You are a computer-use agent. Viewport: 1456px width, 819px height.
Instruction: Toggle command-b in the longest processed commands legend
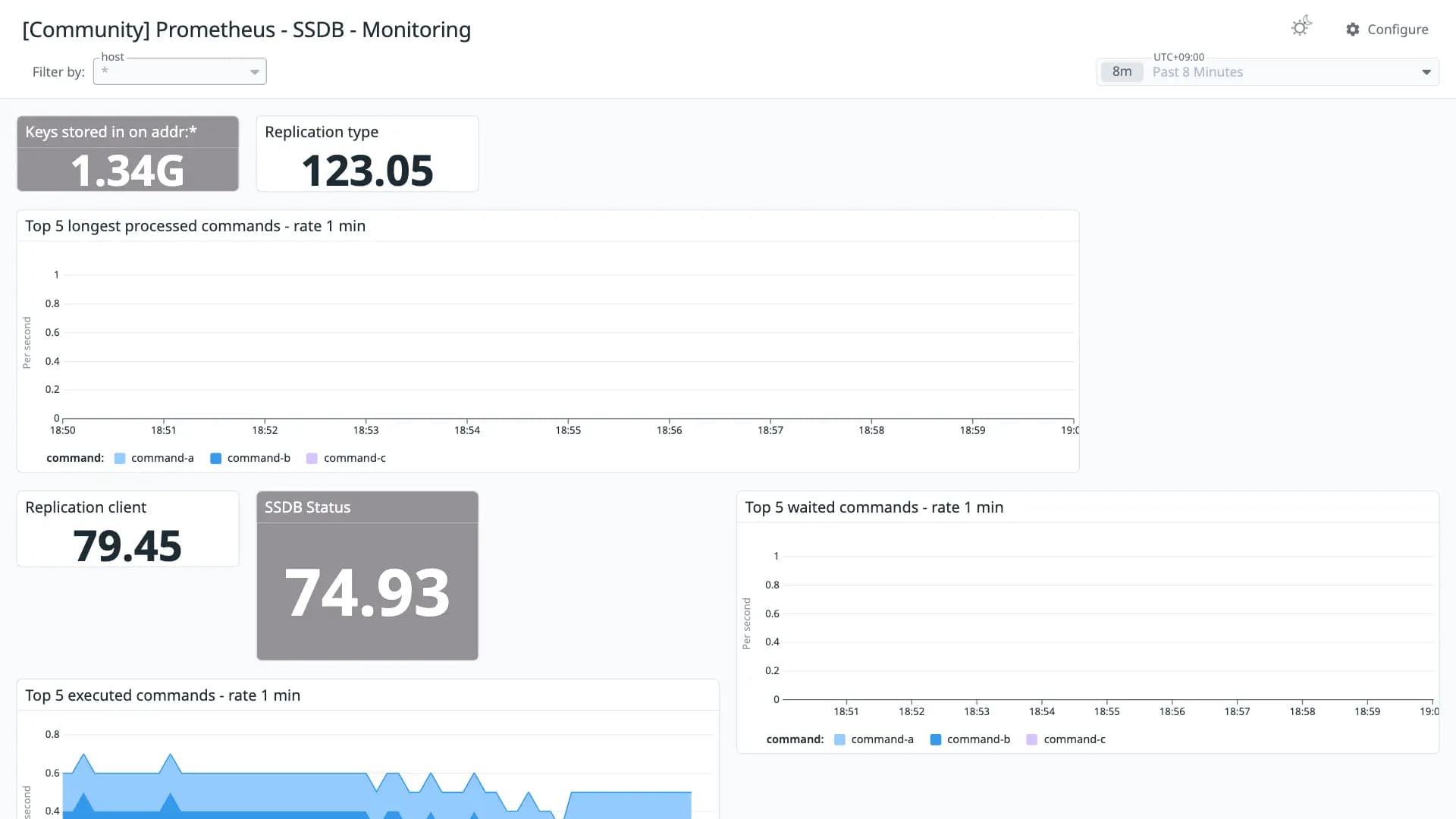[250, 458]
